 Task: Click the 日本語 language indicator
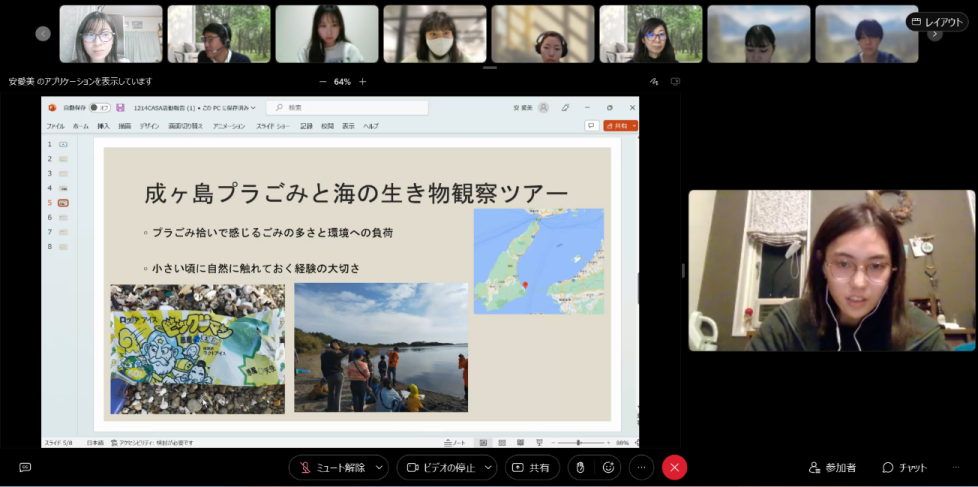point(95,443)
